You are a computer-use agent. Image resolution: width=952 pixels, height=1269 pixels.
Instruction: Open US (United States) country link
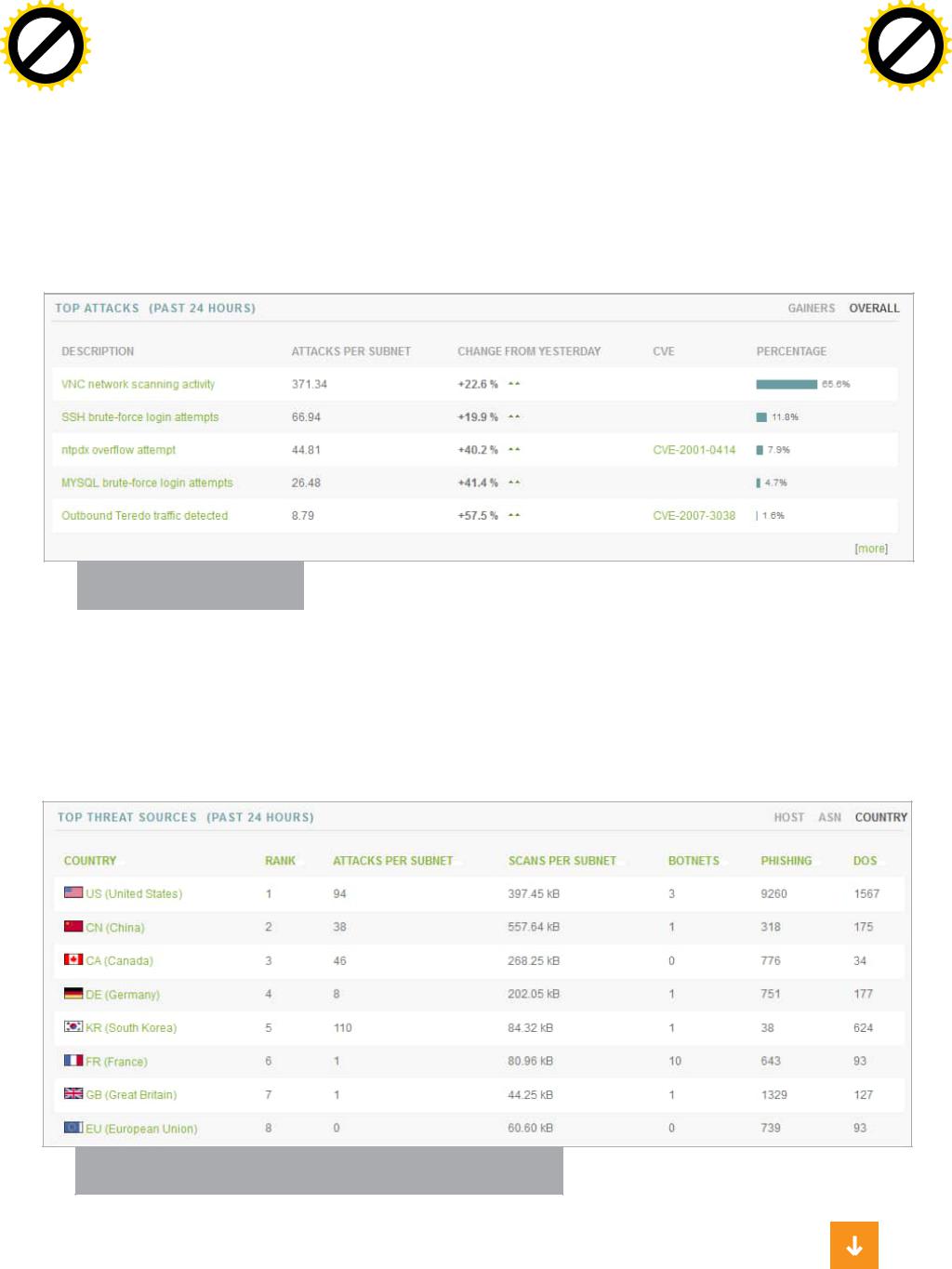click(134, 894)
